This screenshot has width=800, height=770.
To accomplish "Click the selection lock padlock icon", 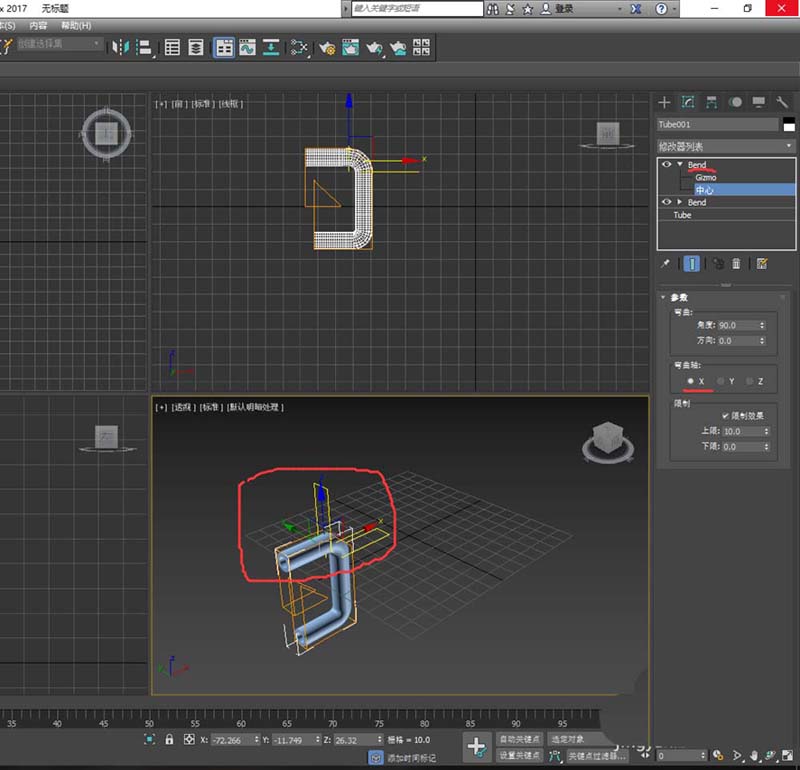I will 169,739.
